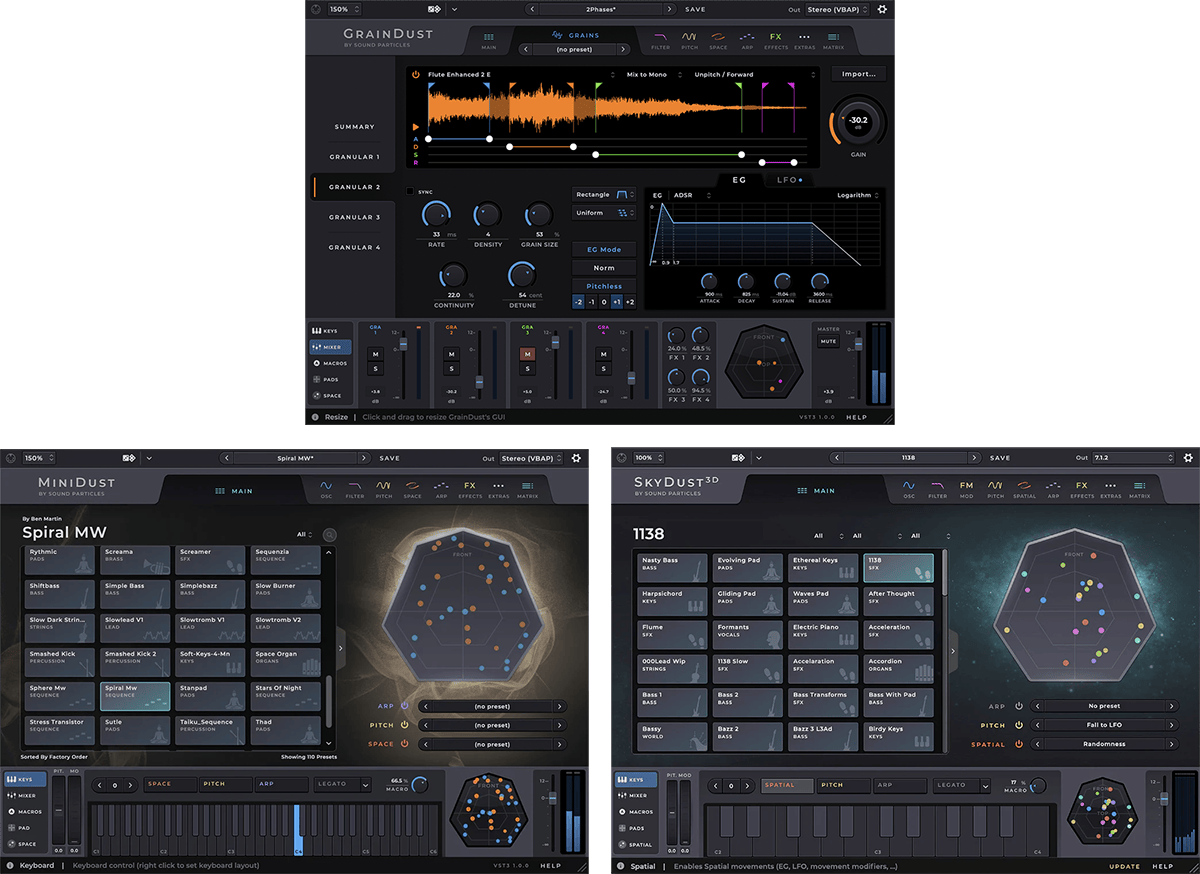The image size is (1200, 874).
Task: Open the Rectangle shape dropdown
Action: pos(606,194)
